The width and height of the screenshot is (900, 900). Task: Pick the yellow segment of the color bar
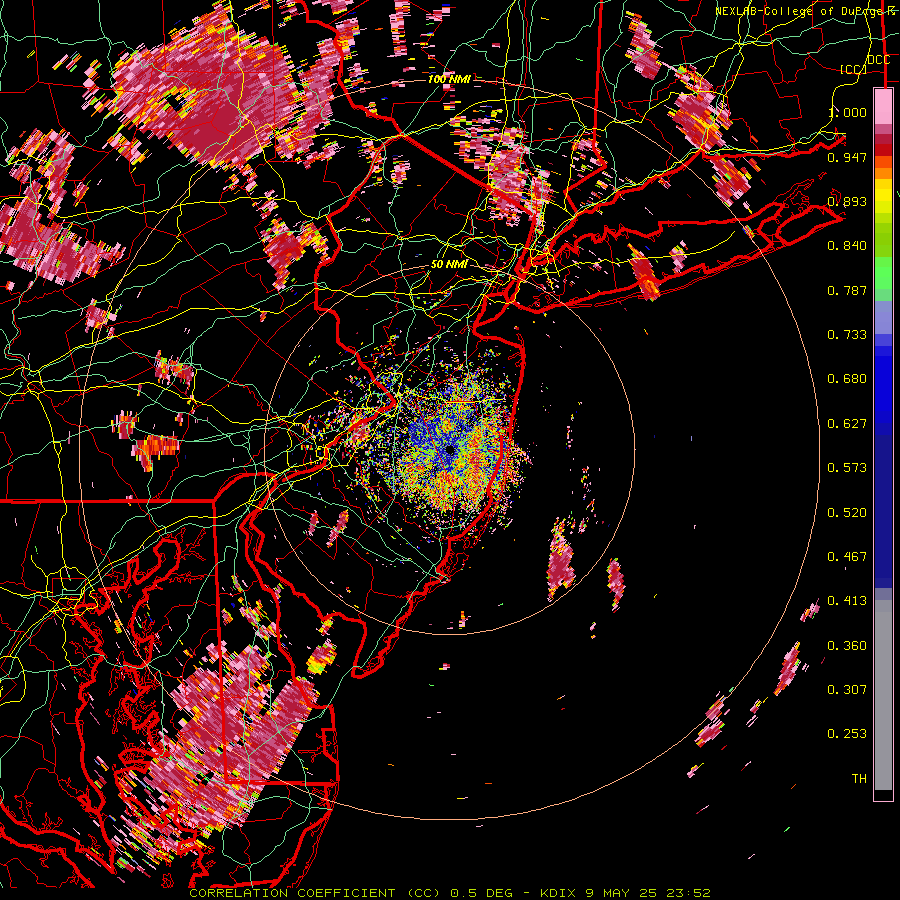point(883,196)
